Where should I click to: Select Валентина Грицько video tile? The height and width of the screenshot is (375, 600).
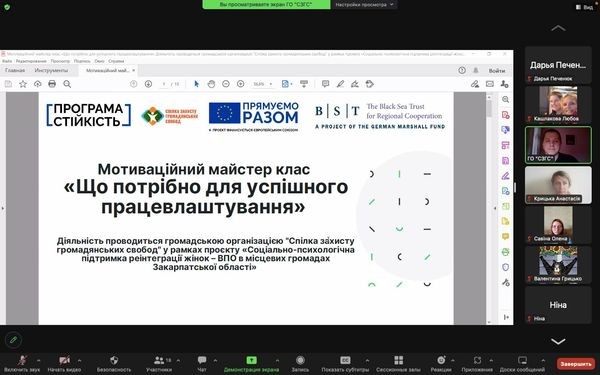click(558, 264)
